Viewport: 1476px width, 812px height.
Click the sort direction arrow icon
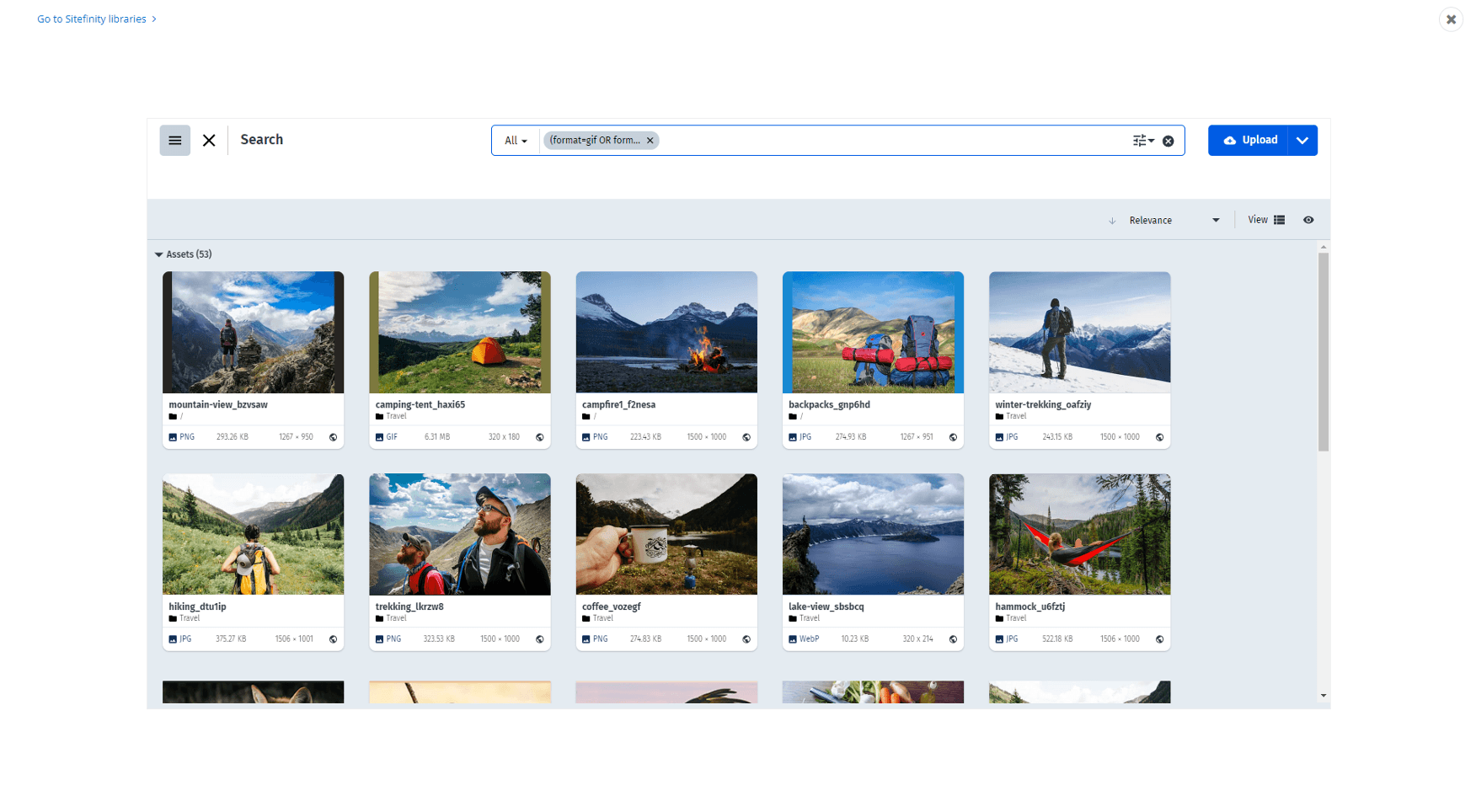(1112, 221)
